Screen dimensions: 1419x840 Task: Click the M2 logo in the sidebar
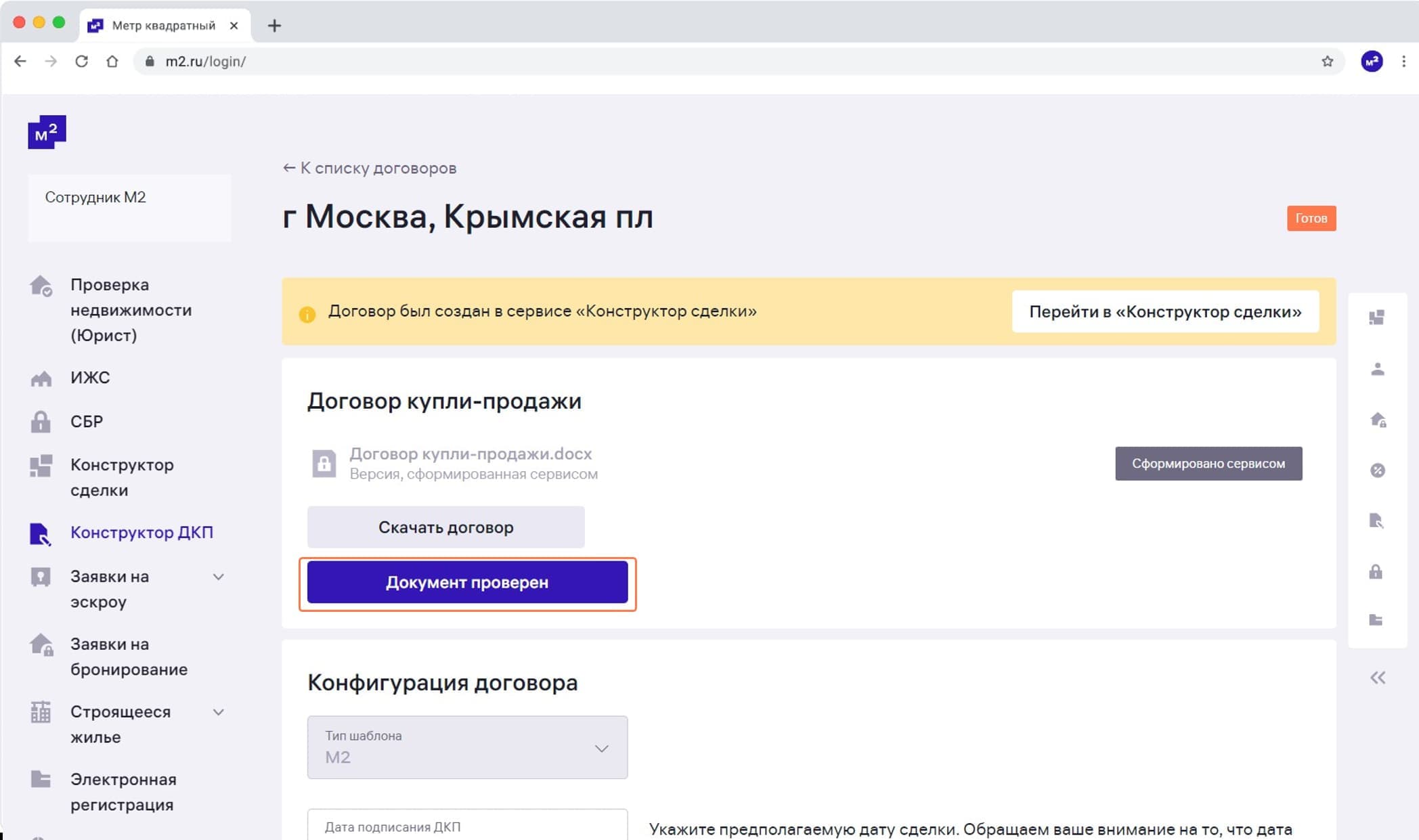pyautogui.click(x=47, y=132)
